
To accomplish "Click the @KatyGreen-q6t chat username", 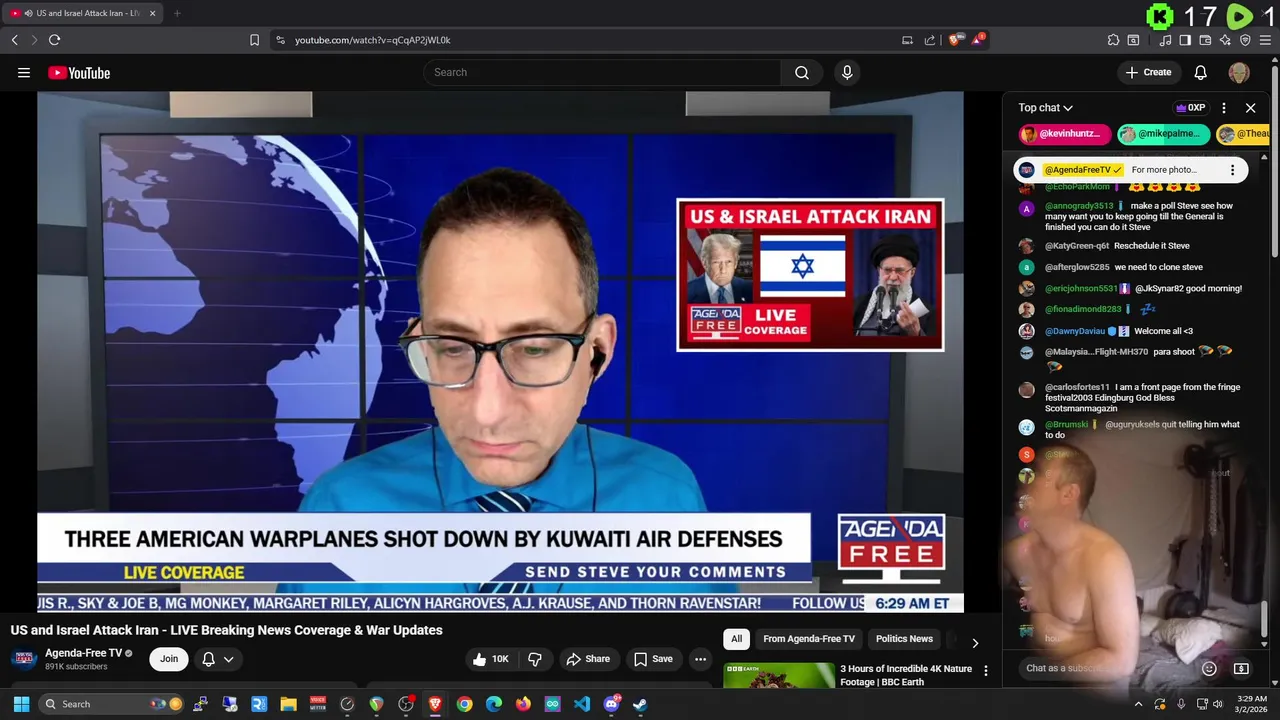I will point(1077,246).
